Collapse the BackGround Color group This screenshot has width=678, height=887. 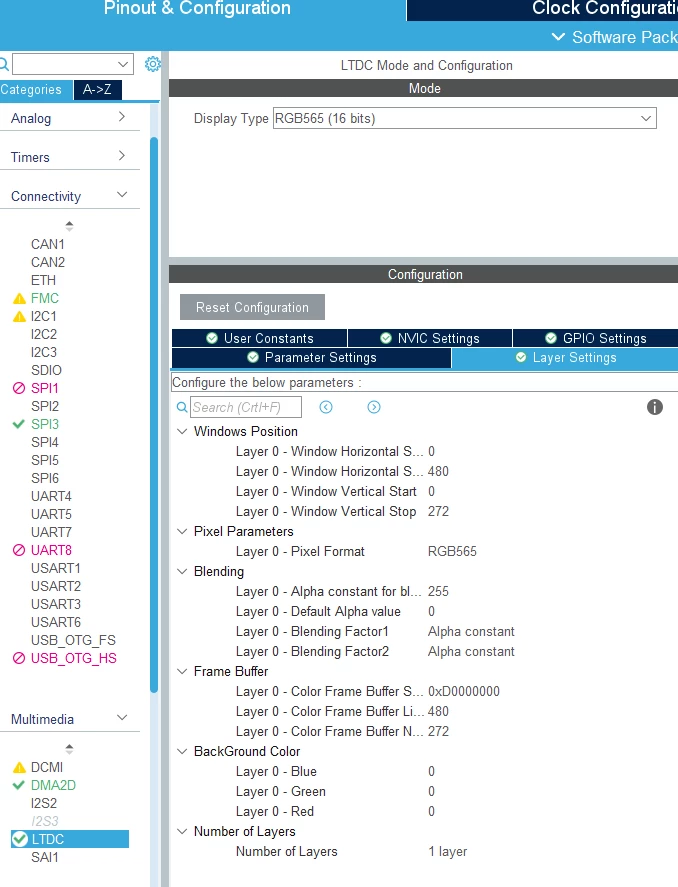182,752
